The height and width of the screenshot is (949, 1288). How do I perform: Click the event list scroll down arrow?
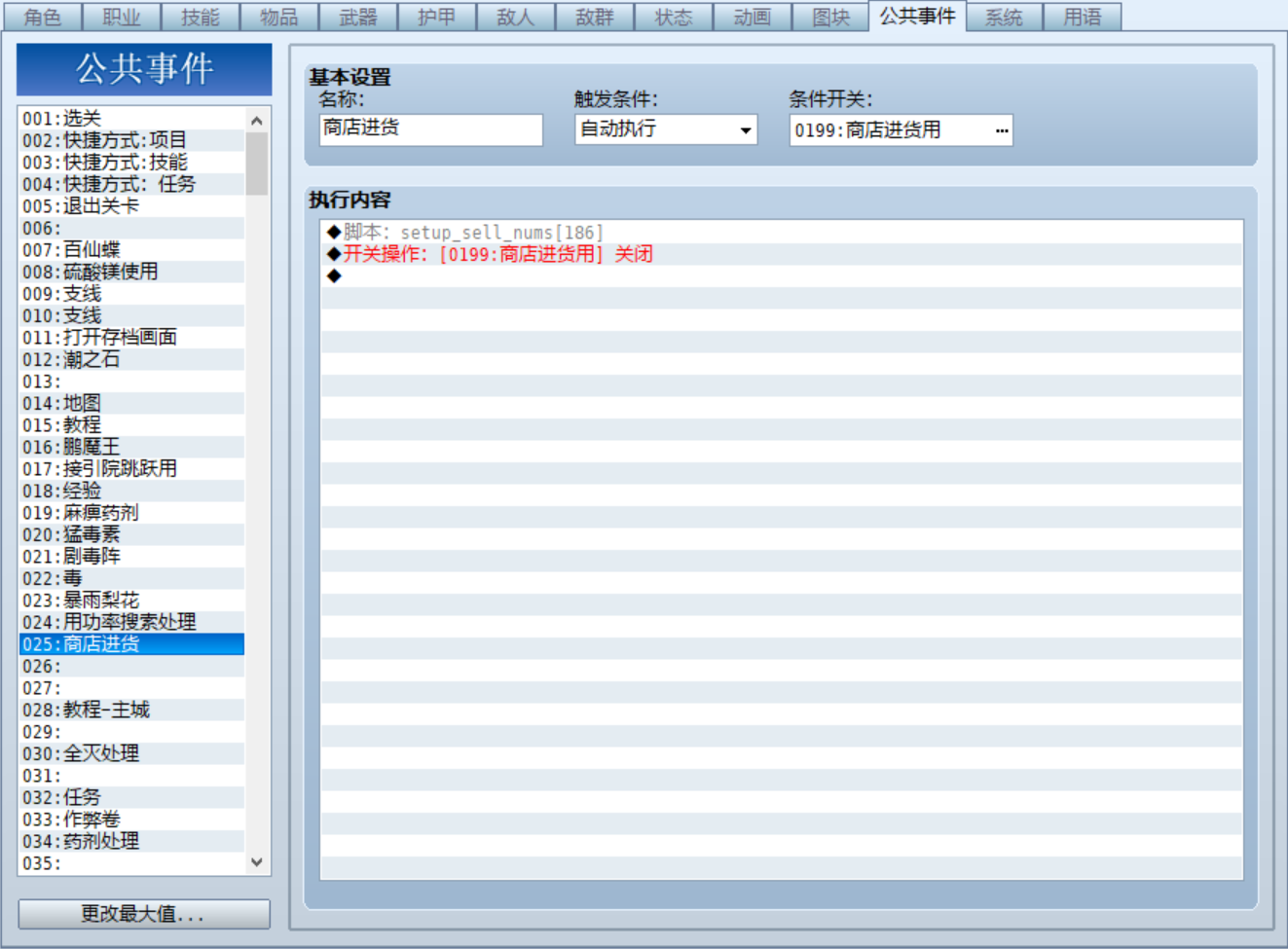tap(257, 862)
